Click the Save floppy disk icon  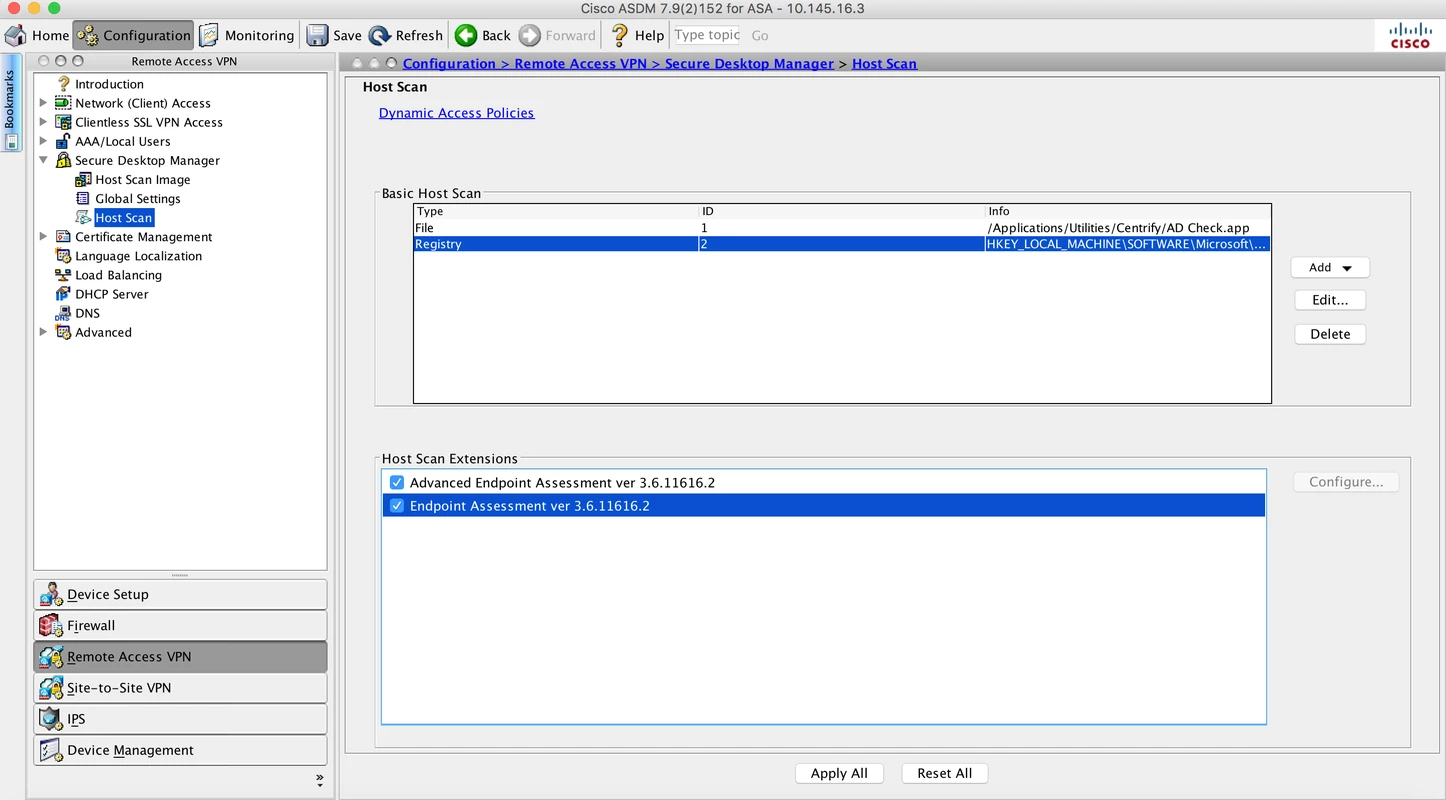click(317, 35)
